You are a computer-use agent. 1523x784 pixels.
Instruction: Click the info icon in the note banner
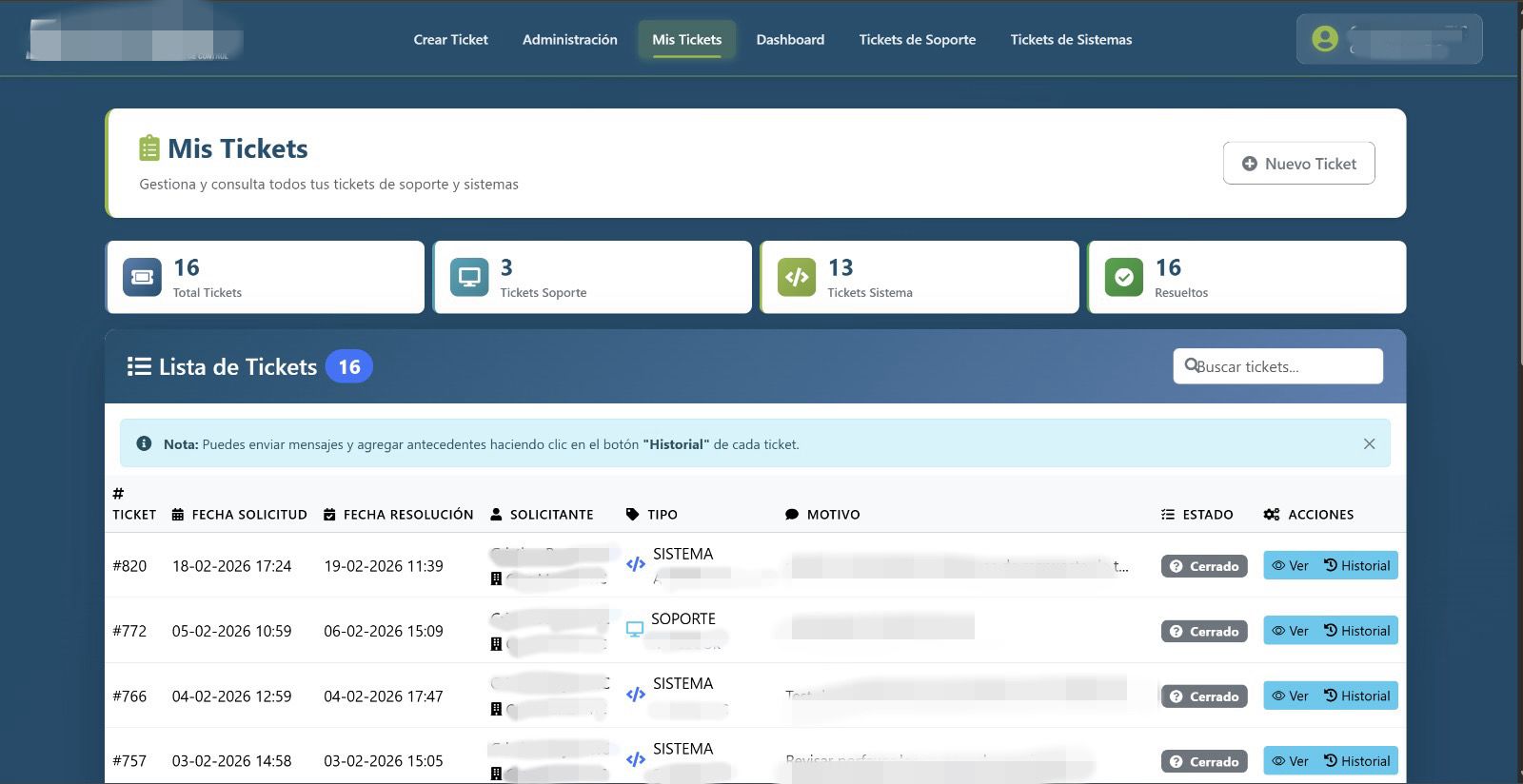tap(144, 443)
